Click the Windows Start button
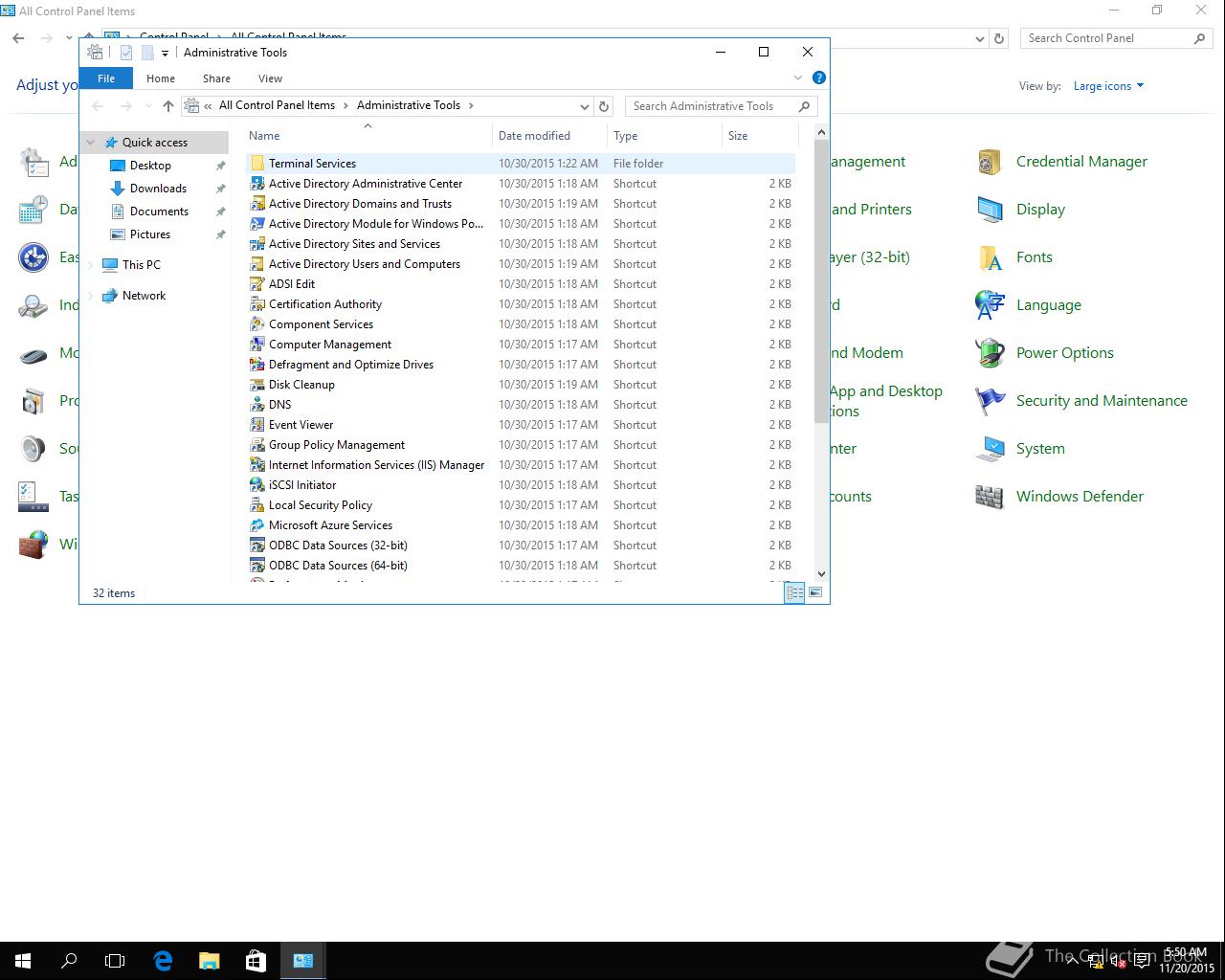Image resolution: width=1225 pixels, height=980 pixels. coord(23,961)
